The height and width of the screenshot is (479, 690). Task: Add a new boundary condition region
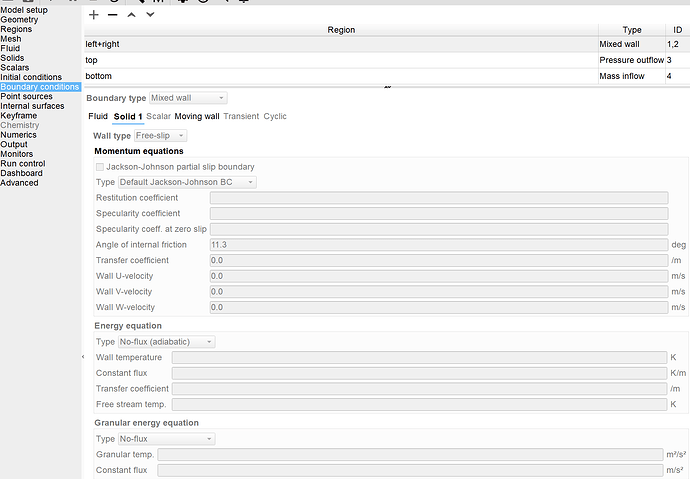coord(94,15)
